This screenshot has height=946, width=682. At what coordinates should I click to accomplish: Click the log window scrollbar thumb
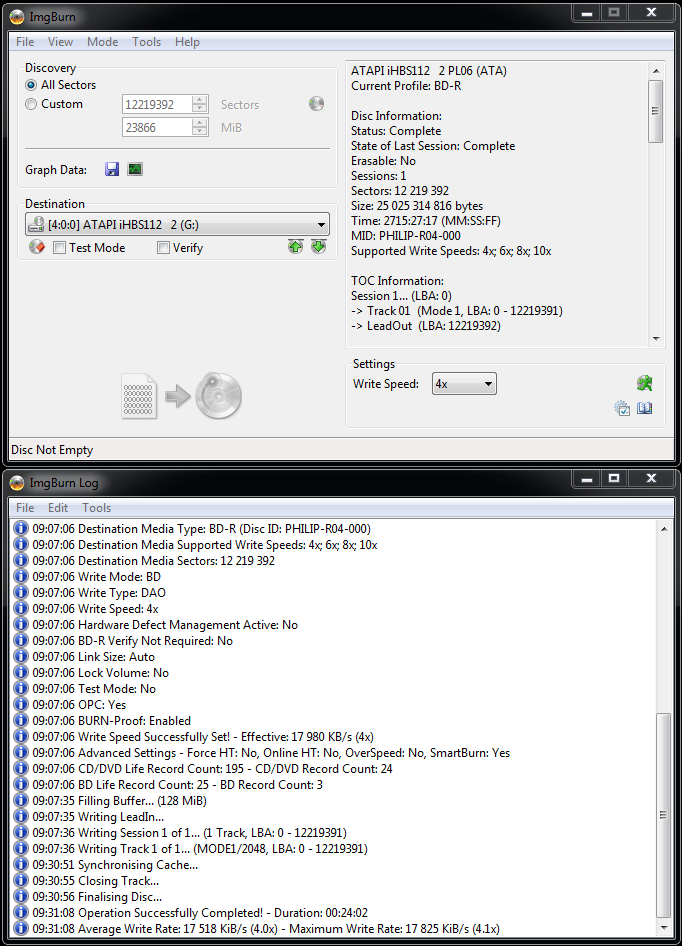(x=663, y=814)
